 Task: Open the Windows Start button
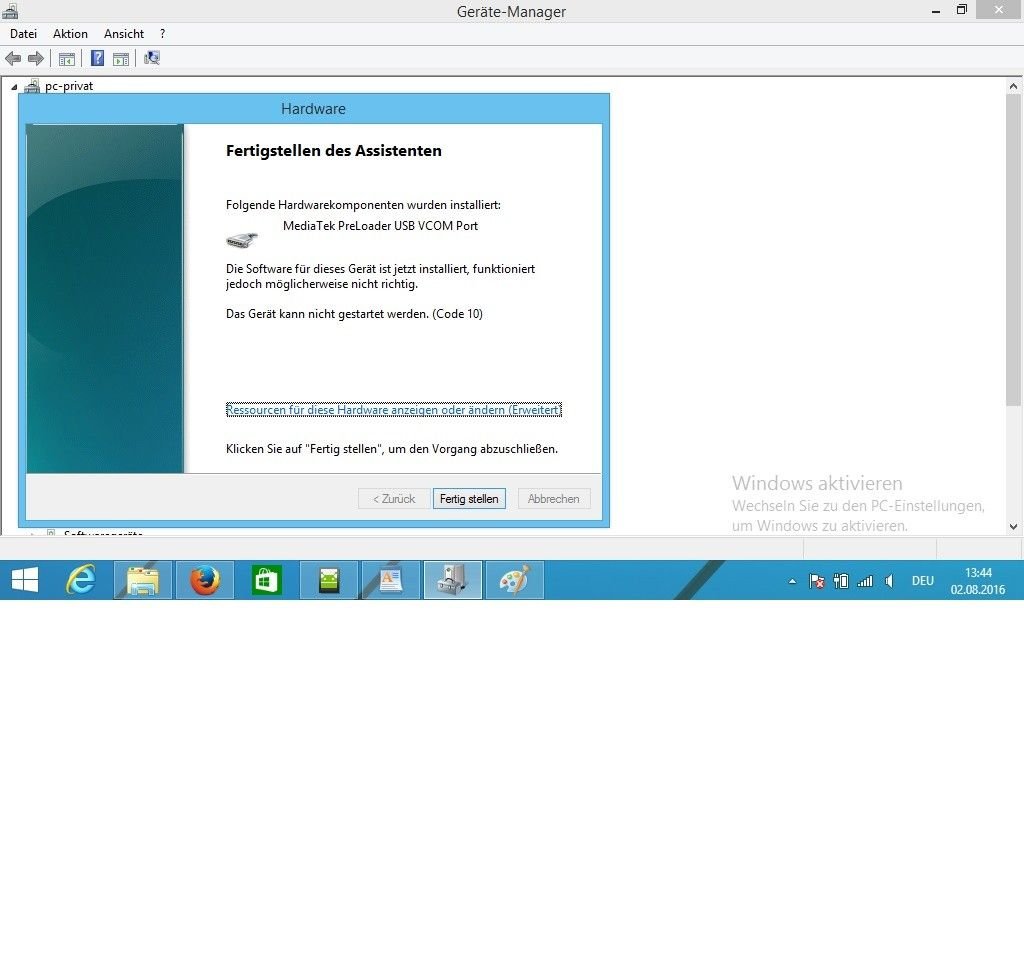click(25, 580)
